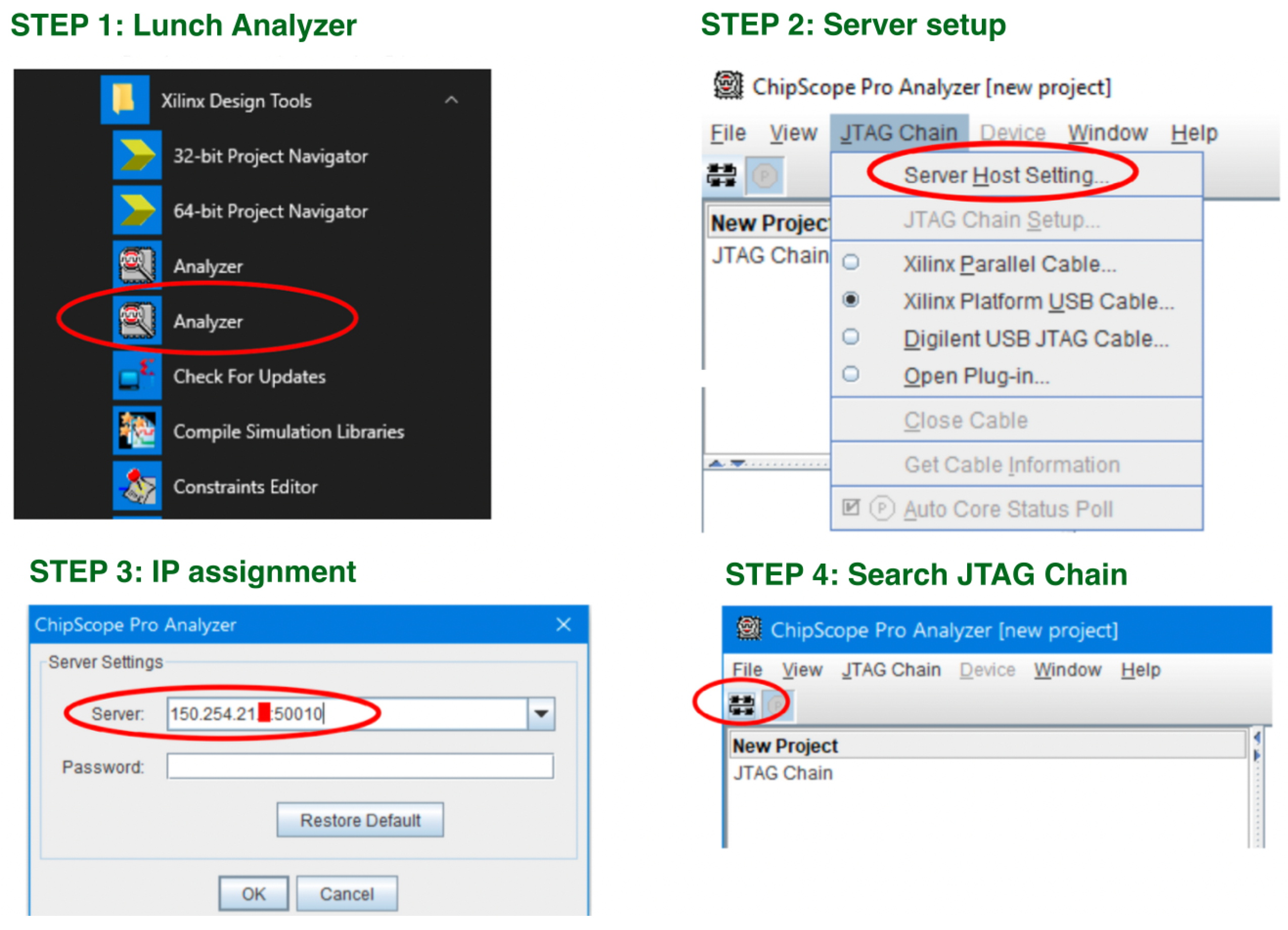Click the Password input field
1288x930 pixels.
pyautogui.click(x=360, y=766)
